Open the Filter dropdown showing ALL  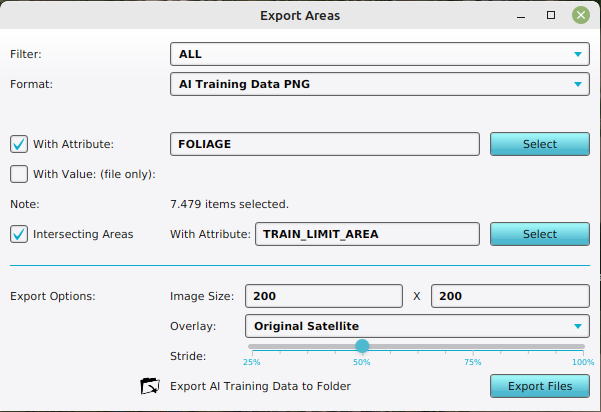(x=379, y=54)
